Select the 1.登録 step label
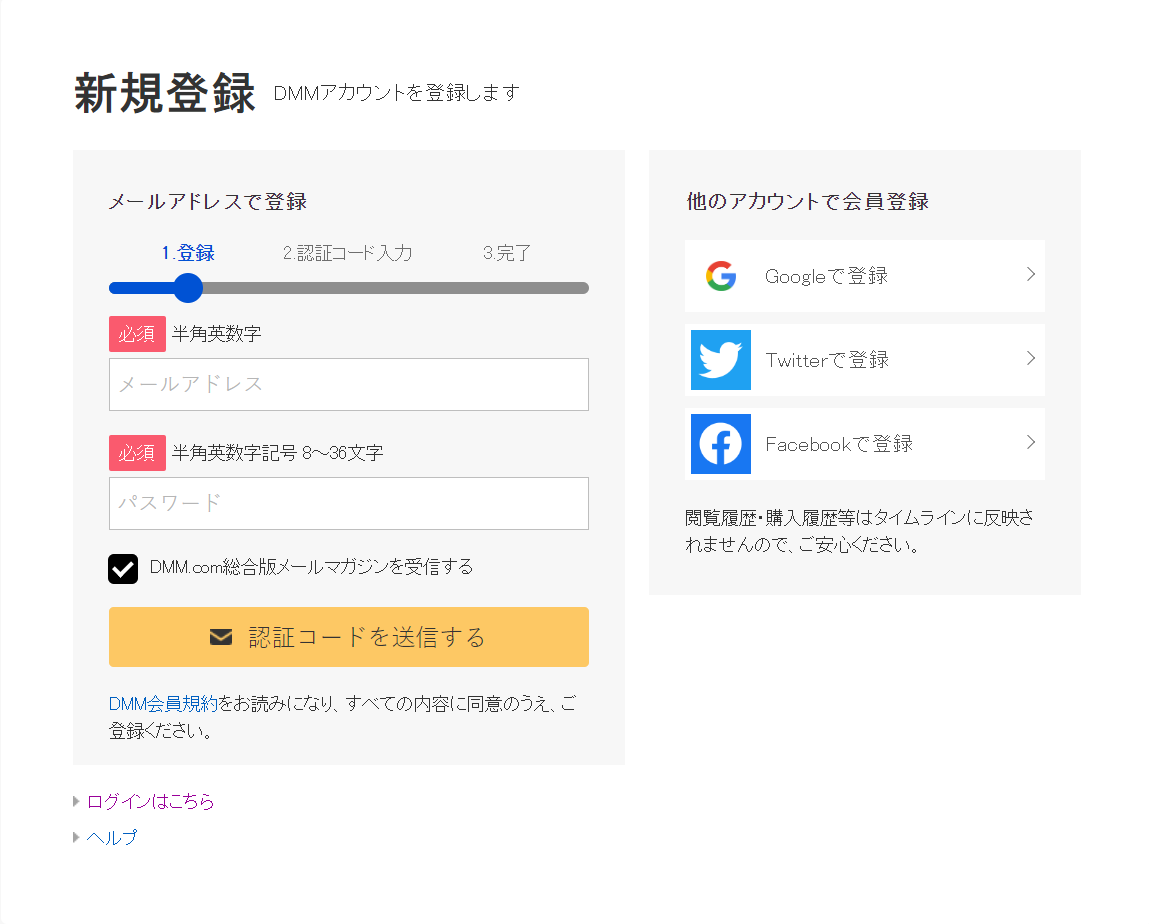1149x924 pixels. 188,254
